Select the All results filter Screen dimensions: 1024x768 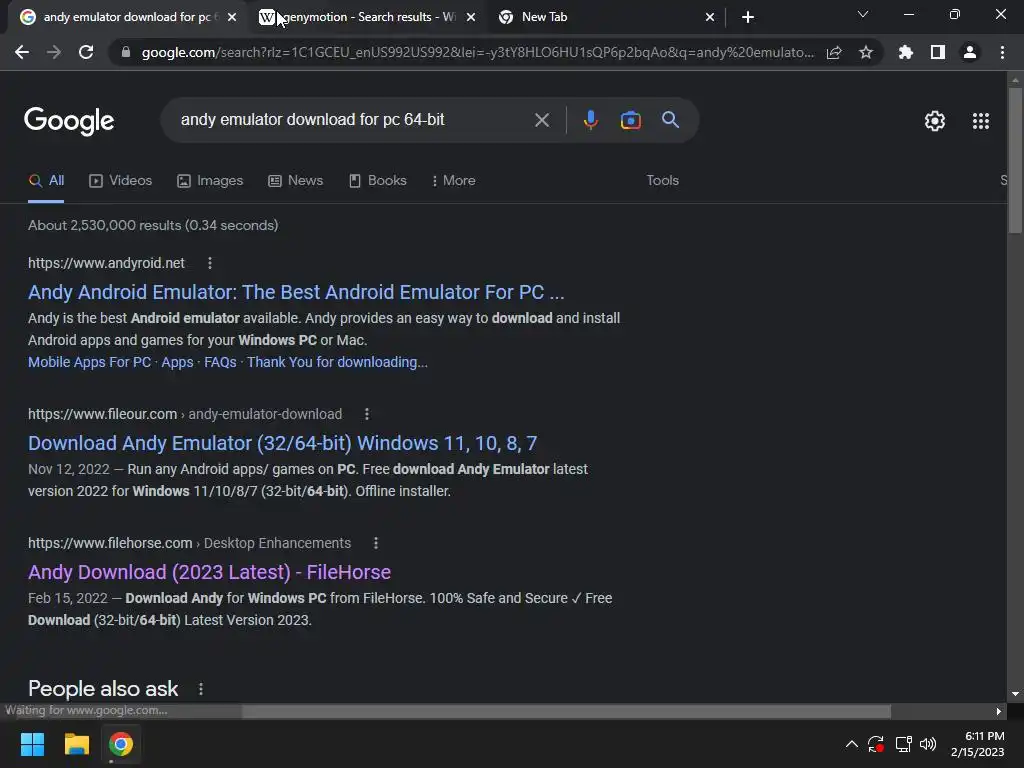click(x=46, y=181)
